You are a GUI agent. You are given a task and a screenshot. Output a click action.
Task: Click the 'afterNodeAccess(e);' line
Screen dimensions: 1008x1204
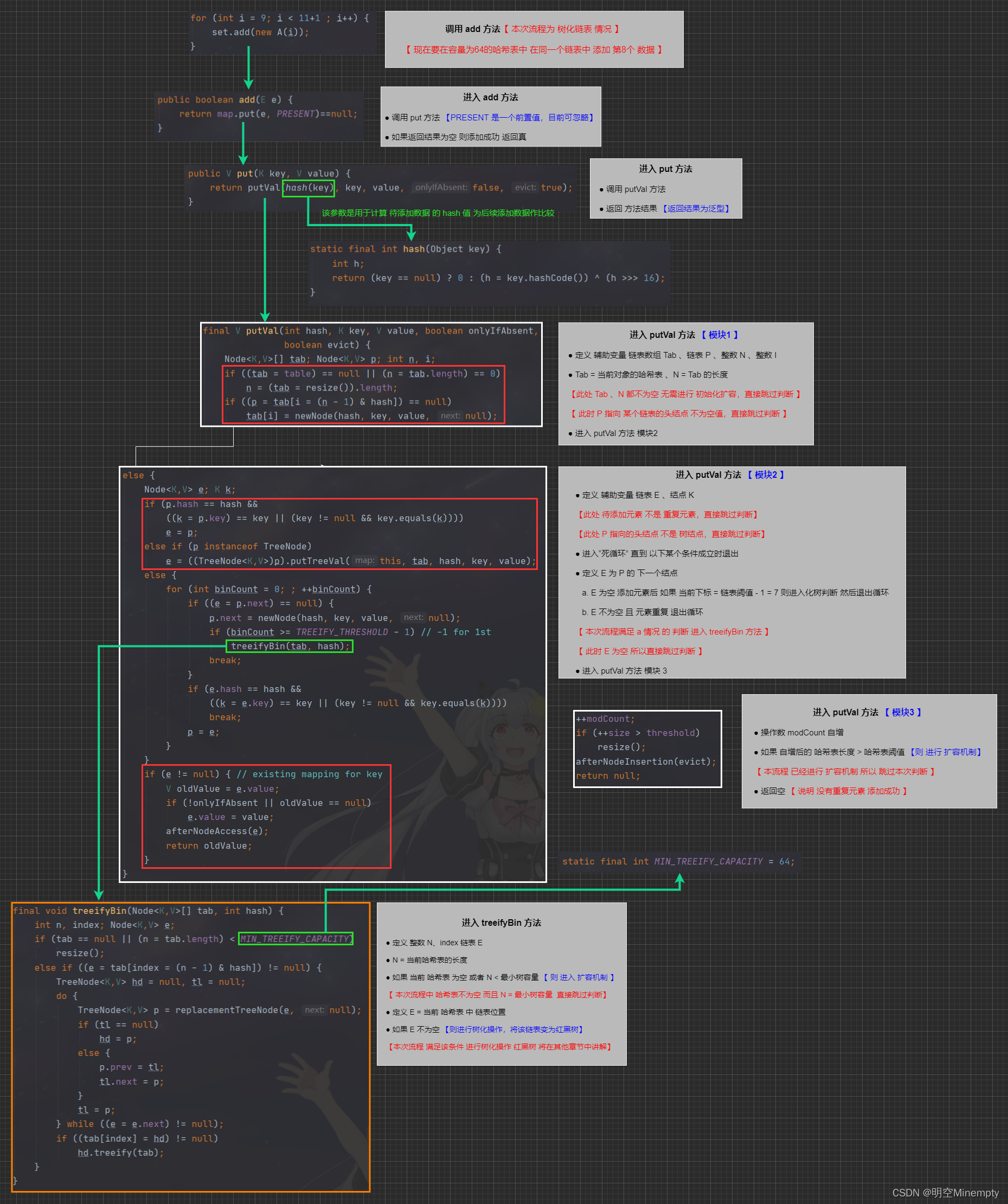pyautogui.click(x=216, y=831)
